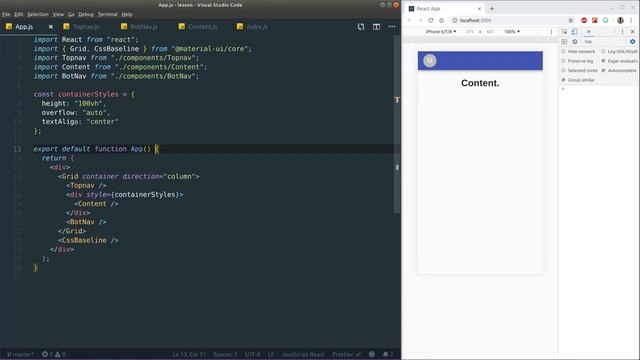Click the Open Changes compare icon
This screenshot has width=640, height=360.
click(361, 27)
